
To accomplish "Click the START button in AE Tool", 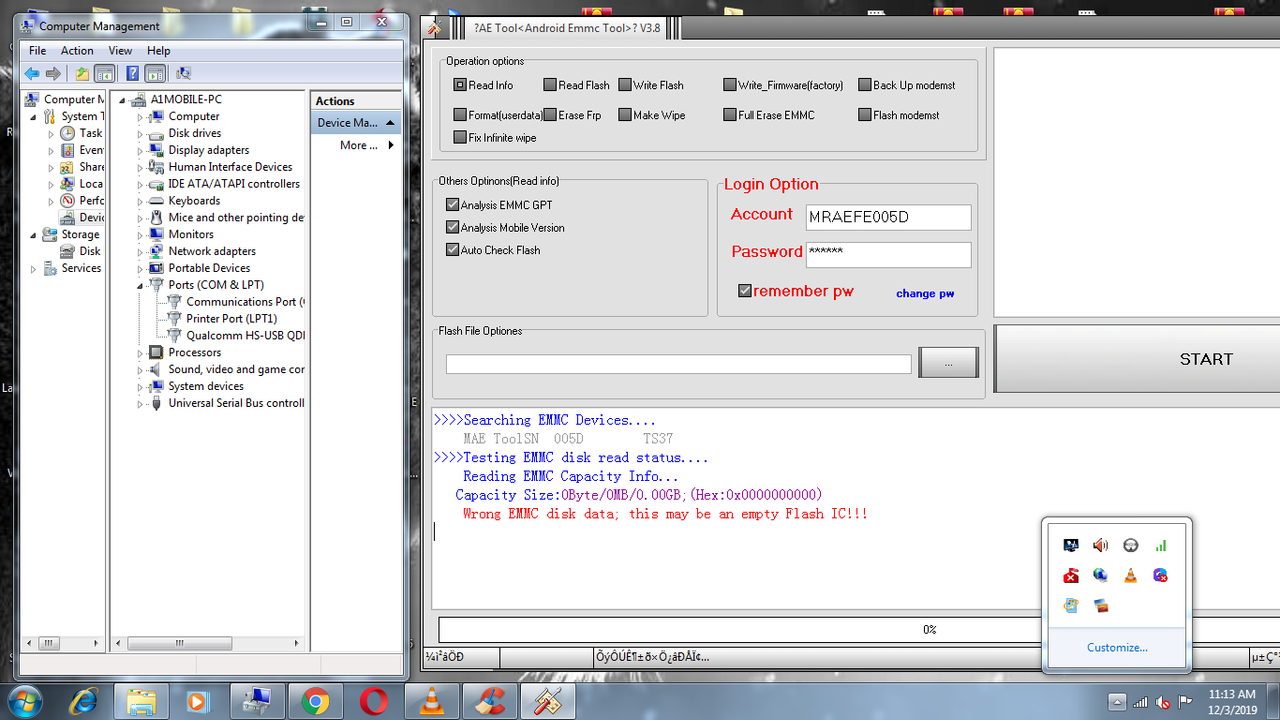I will point(1137,359).
